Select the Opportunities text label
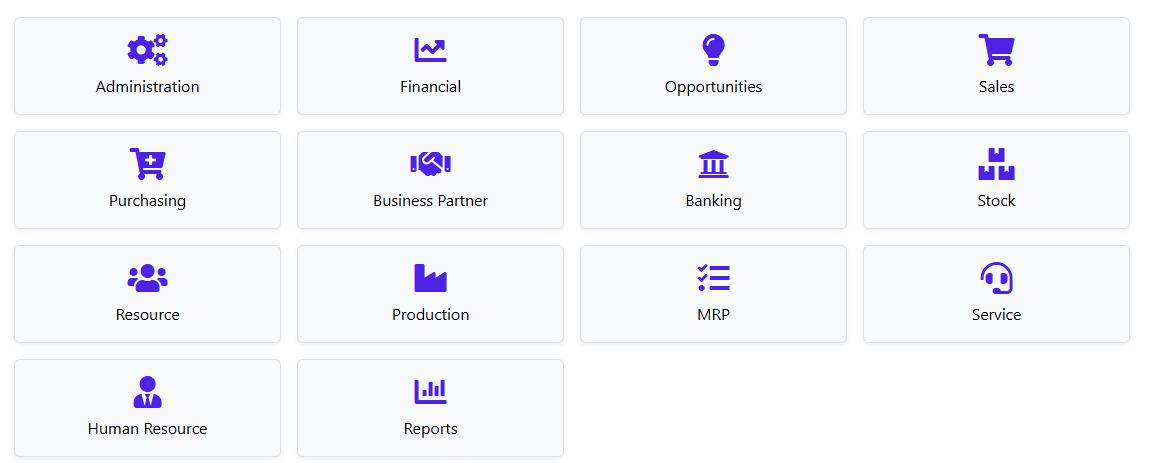 coord(713,87)
